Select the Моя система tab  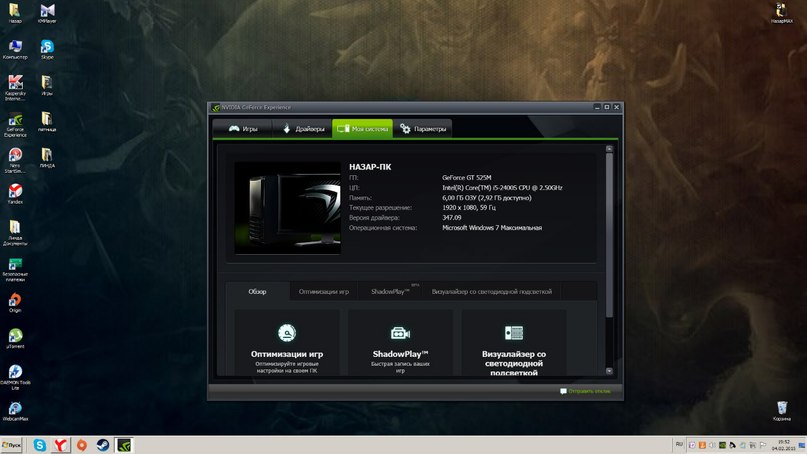tap(362, 129)
